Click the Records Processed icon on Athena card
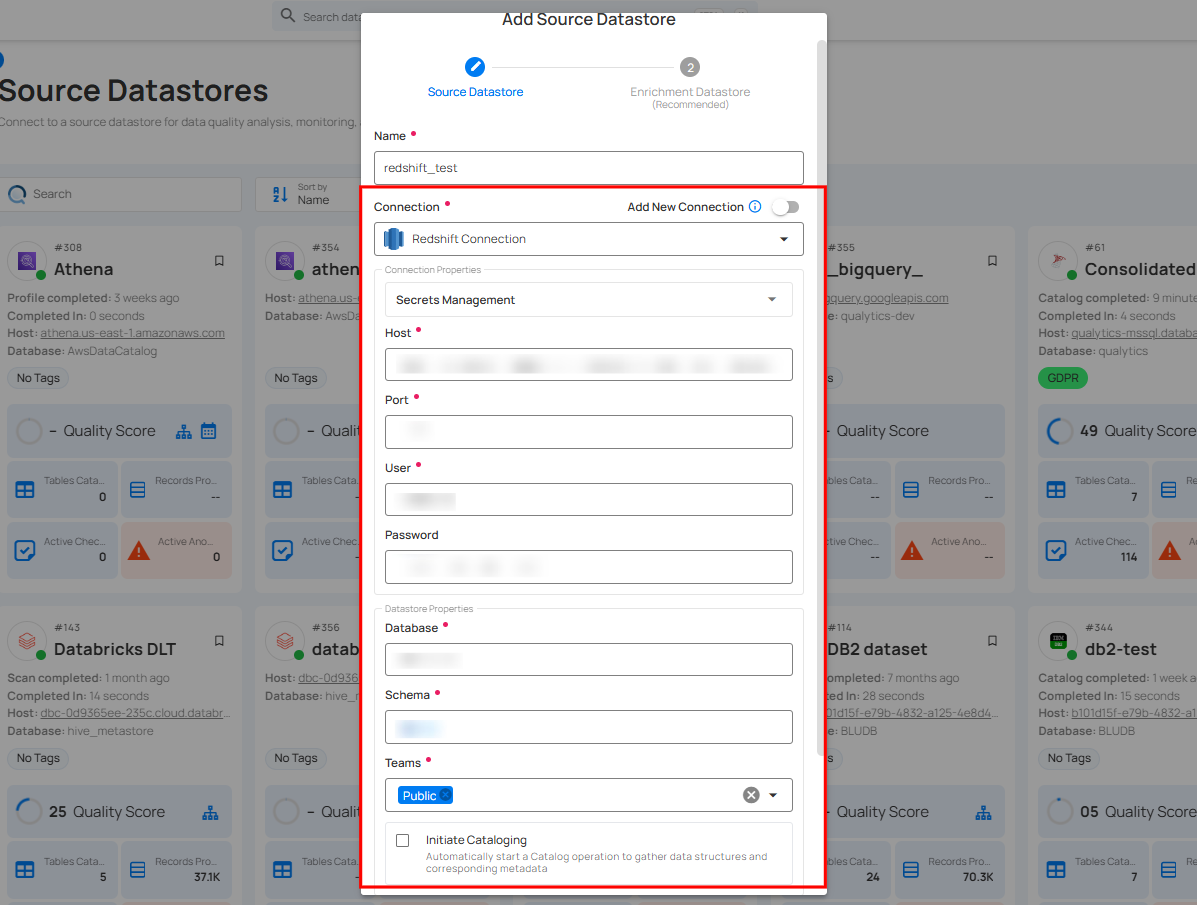 click(x=140, y=489)
